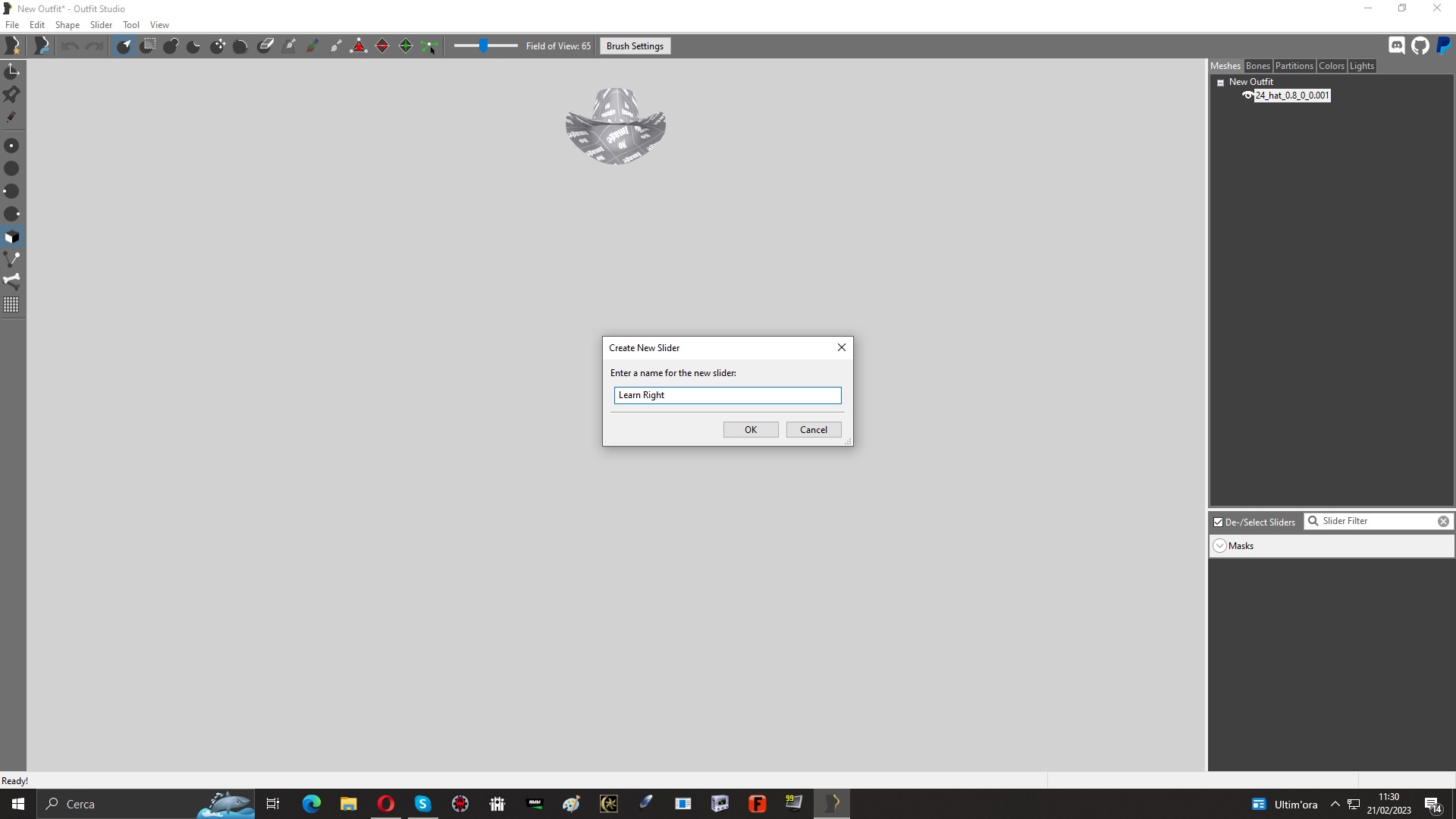Select the Mask brush tool

(148, 46)
